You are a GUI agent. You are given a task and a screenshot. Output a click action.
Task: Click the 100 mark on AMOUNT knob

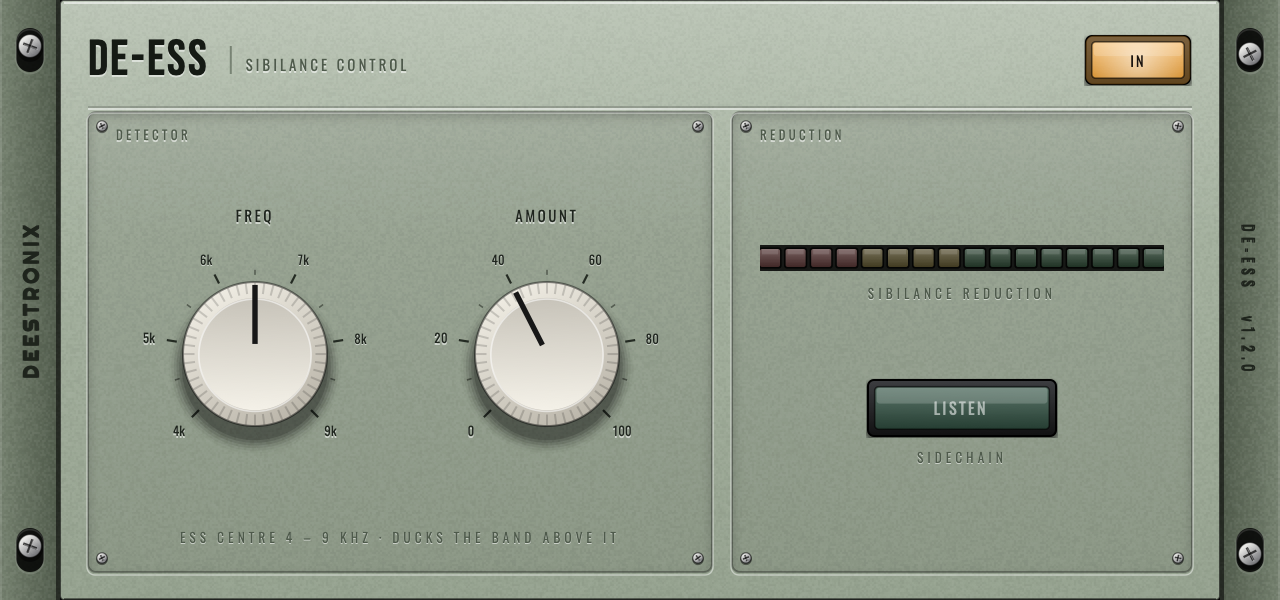(x=622, y=431)
